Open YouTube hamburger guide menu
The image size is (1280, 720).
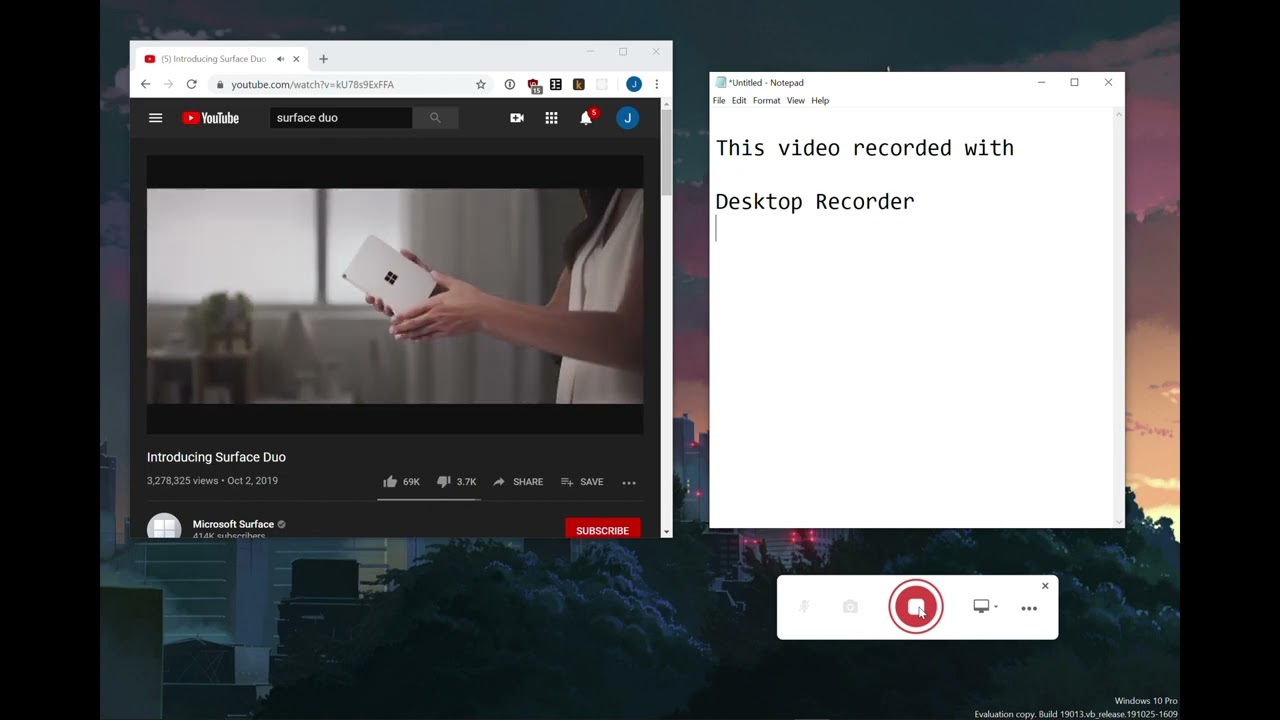pyautogui.click(x=155, y=118)
